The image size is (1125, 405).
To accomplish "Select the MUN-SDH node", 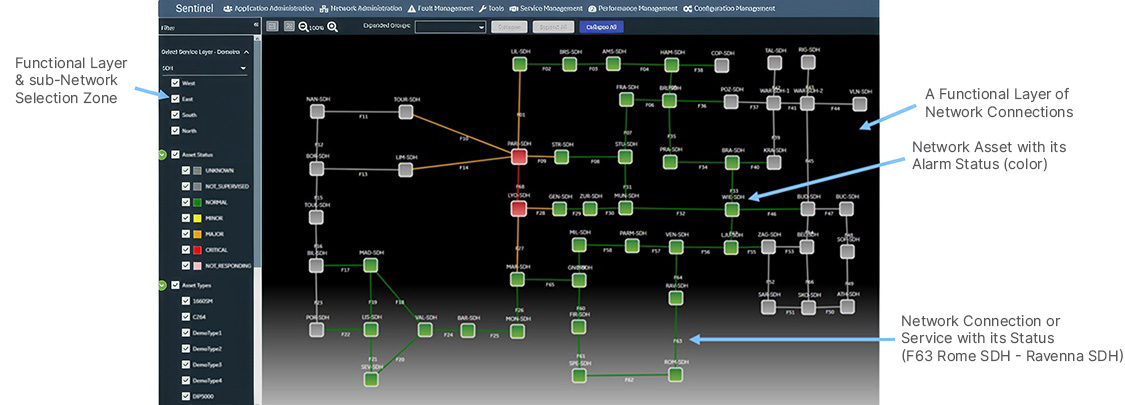I will pos(626,208).
